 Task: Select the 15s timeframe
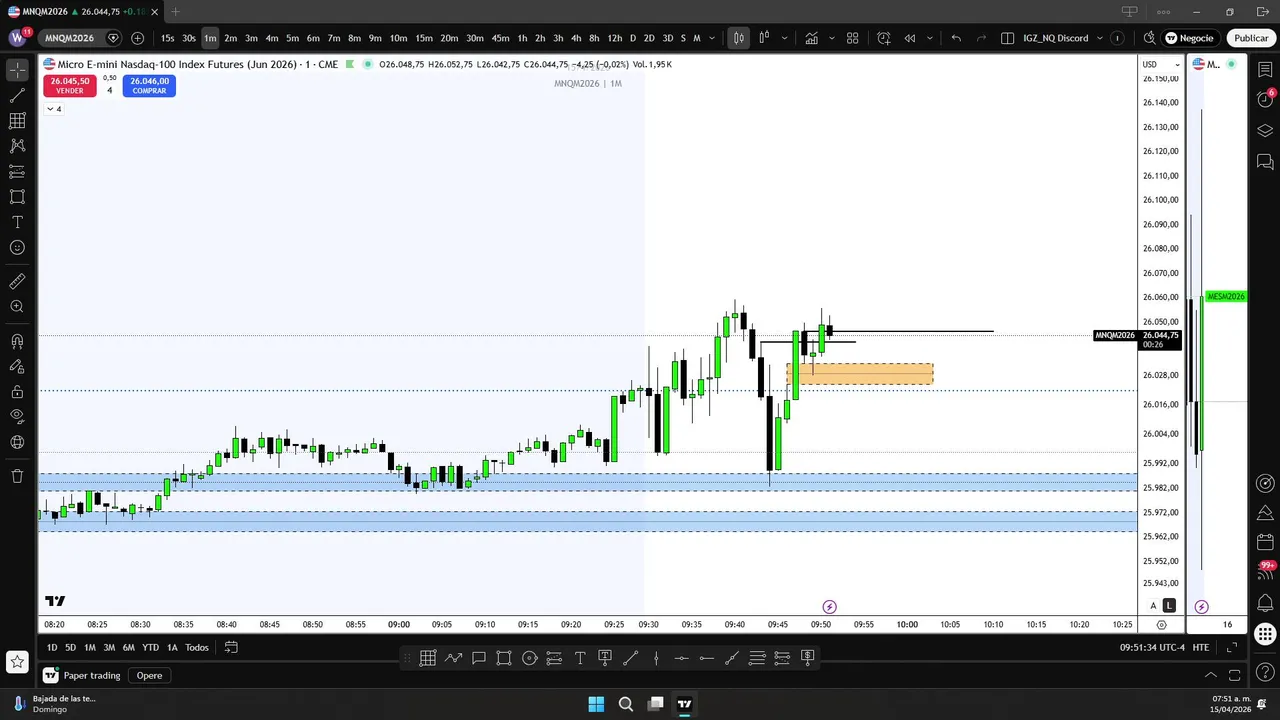[x=167, y=38]
